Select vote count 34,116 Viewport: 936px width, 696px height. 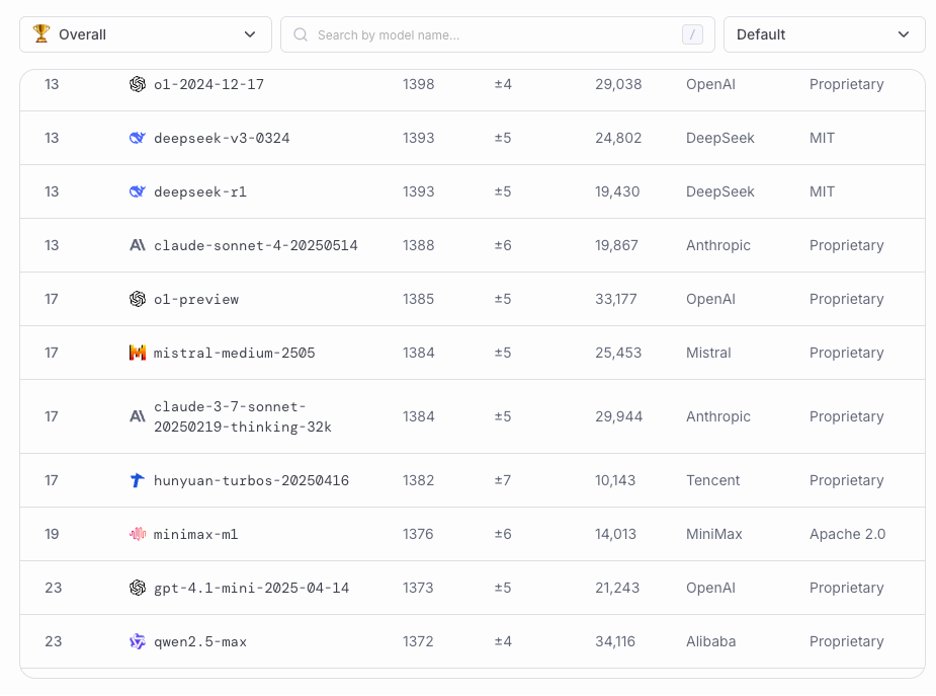615,642
